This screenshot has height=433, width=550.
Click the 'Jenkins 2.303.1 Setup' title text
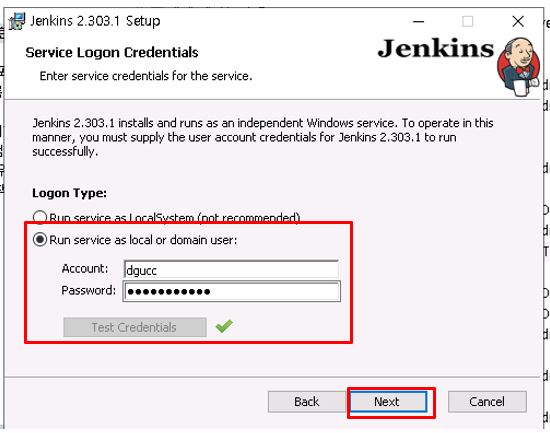click(x=95, y=21)
